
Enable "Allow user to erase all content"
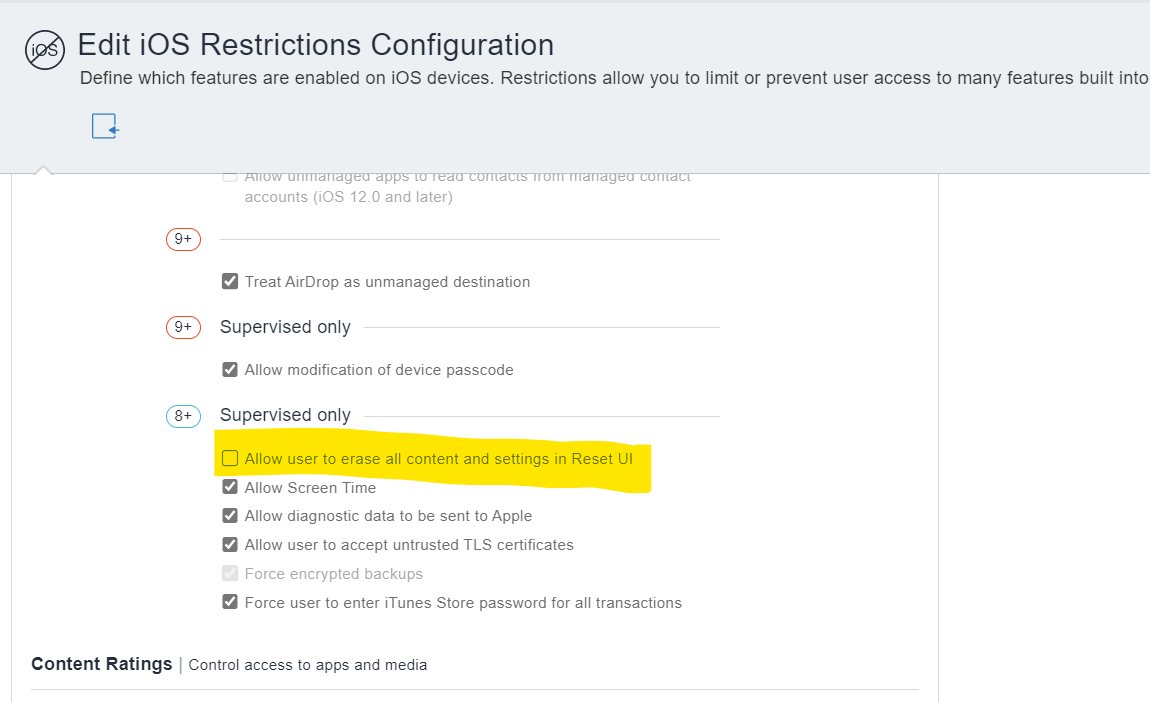click(230, 457)
